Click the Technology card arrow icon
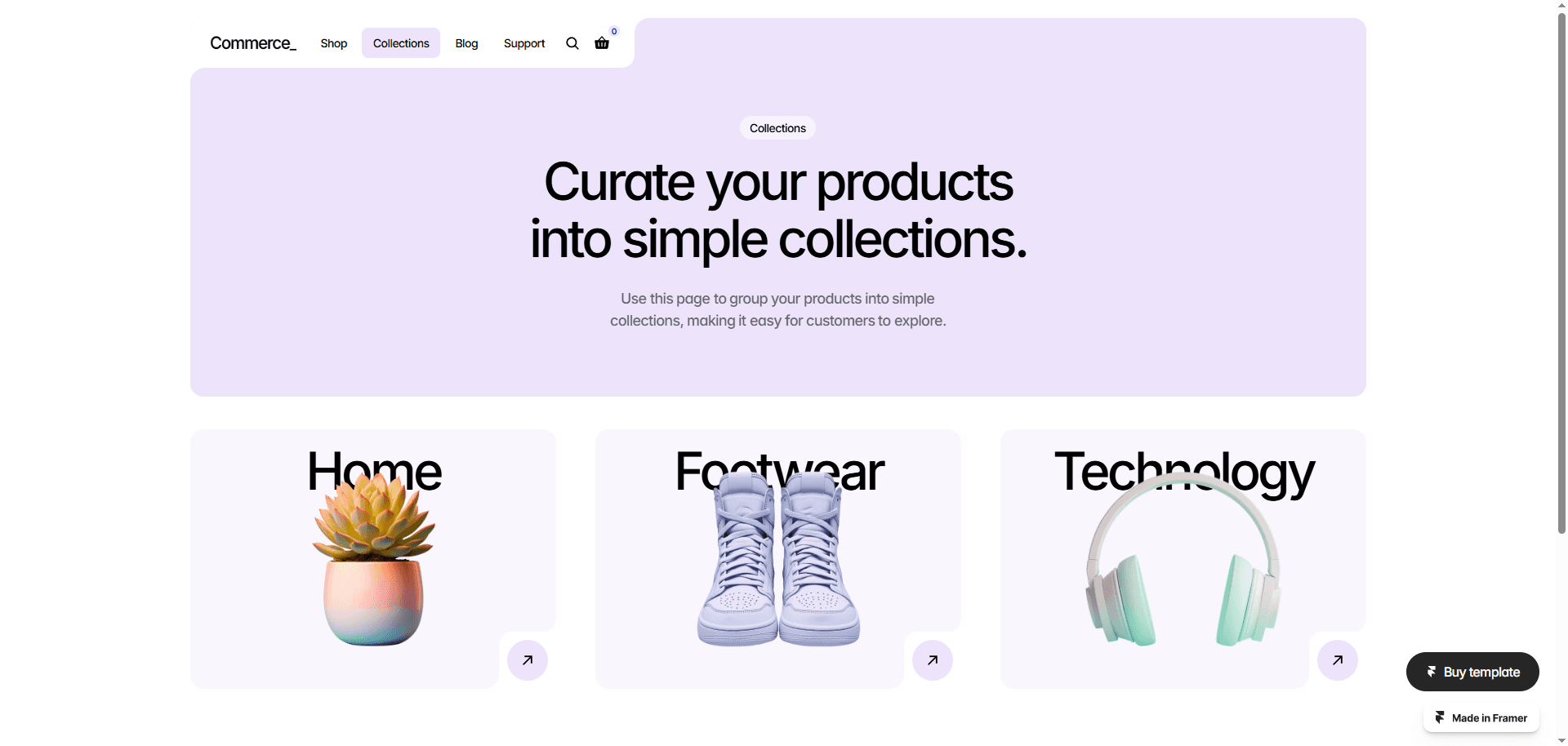 1338,660
